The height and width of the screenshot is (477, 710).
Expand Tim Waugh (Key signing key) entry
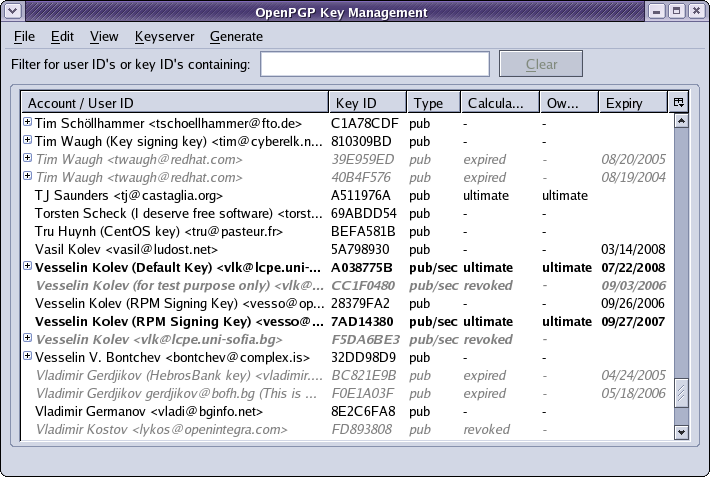pyautogui.click(x=28, y=140)
